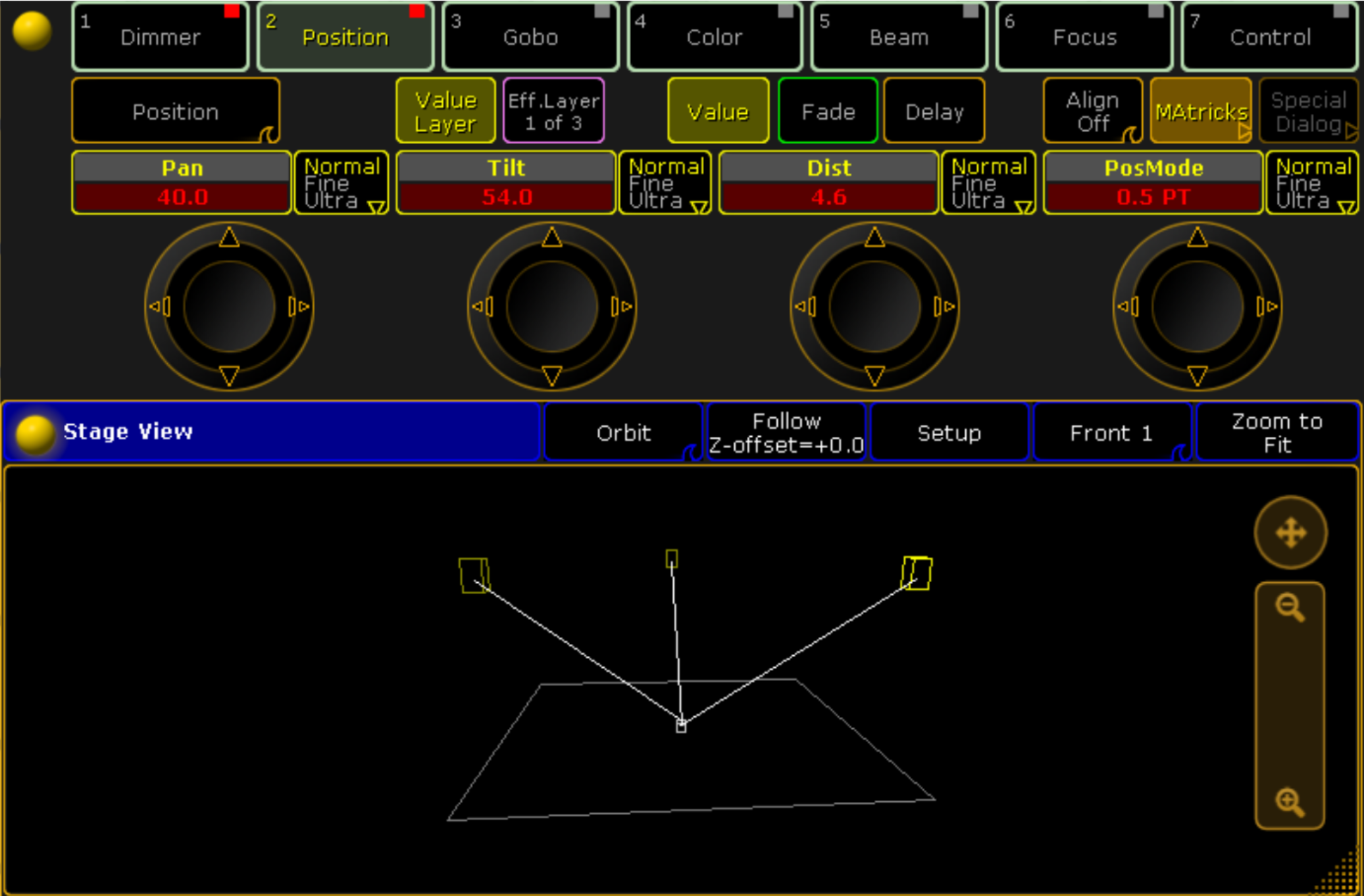Click the pan/move arrows icon in Stage View

(1290, 532)
